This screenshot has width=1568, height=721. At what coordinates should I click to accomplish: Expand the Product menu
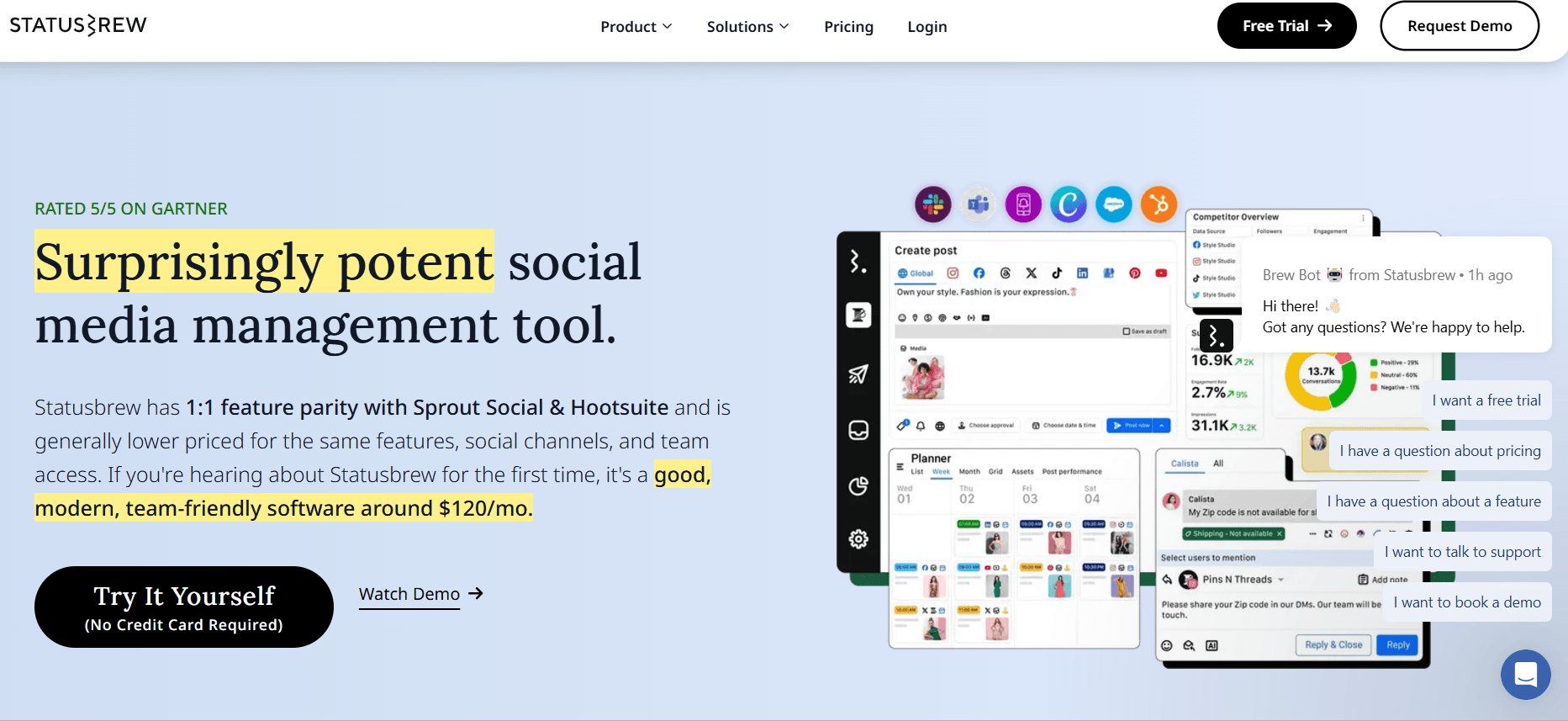pos(636,27)
